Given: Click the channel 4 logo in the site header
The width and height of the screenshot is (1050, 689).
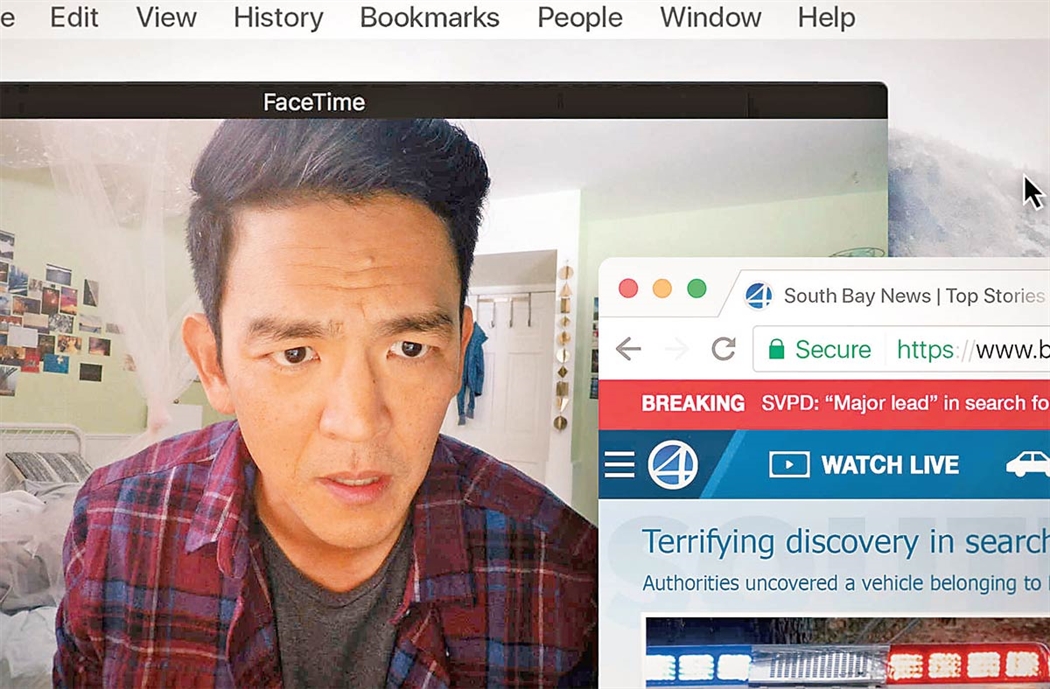Looking at the screenshot, I should tap(672, 465).
